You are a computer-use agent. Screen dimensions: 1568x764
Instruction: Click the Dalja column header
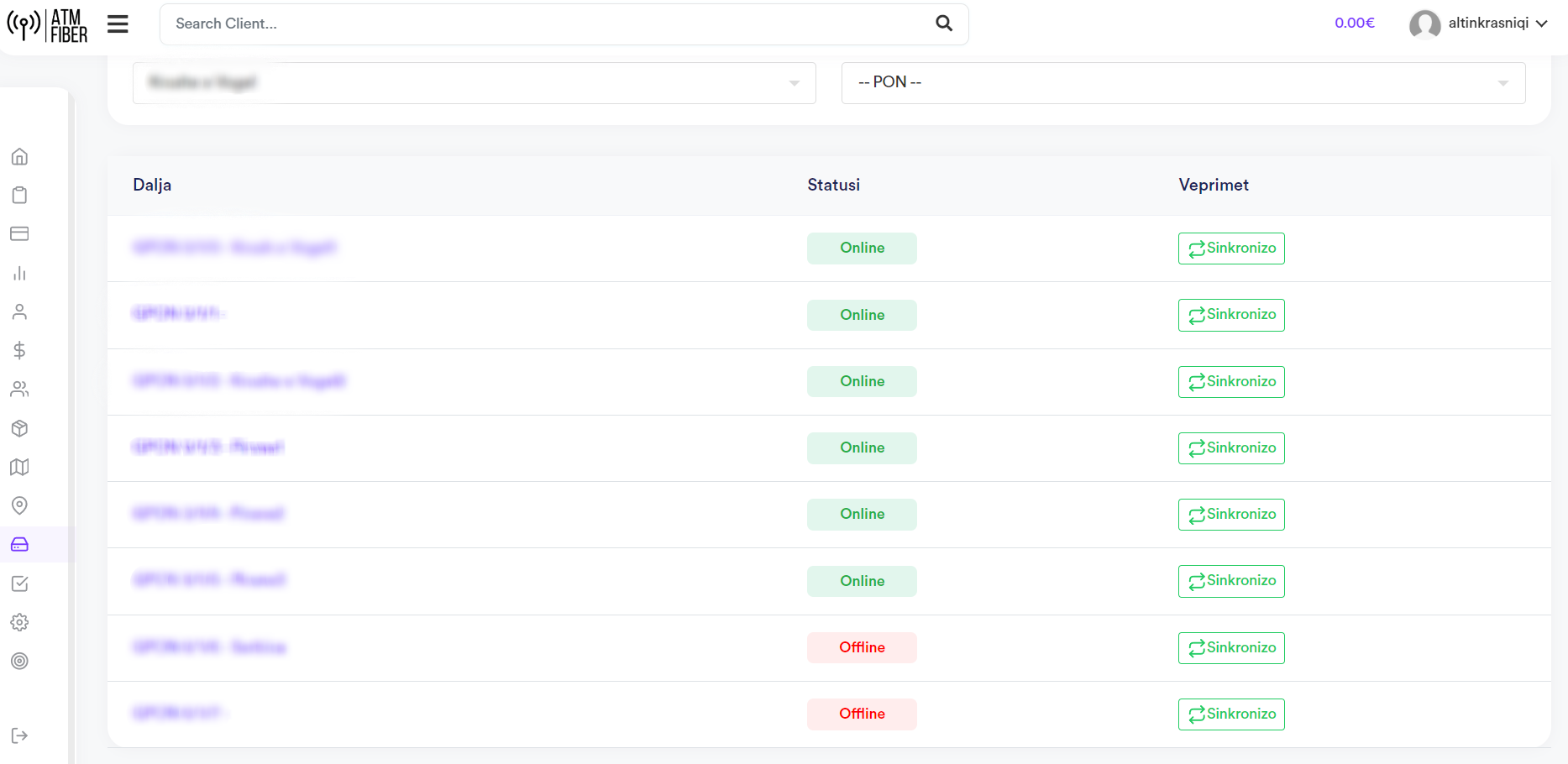[152, 185]
